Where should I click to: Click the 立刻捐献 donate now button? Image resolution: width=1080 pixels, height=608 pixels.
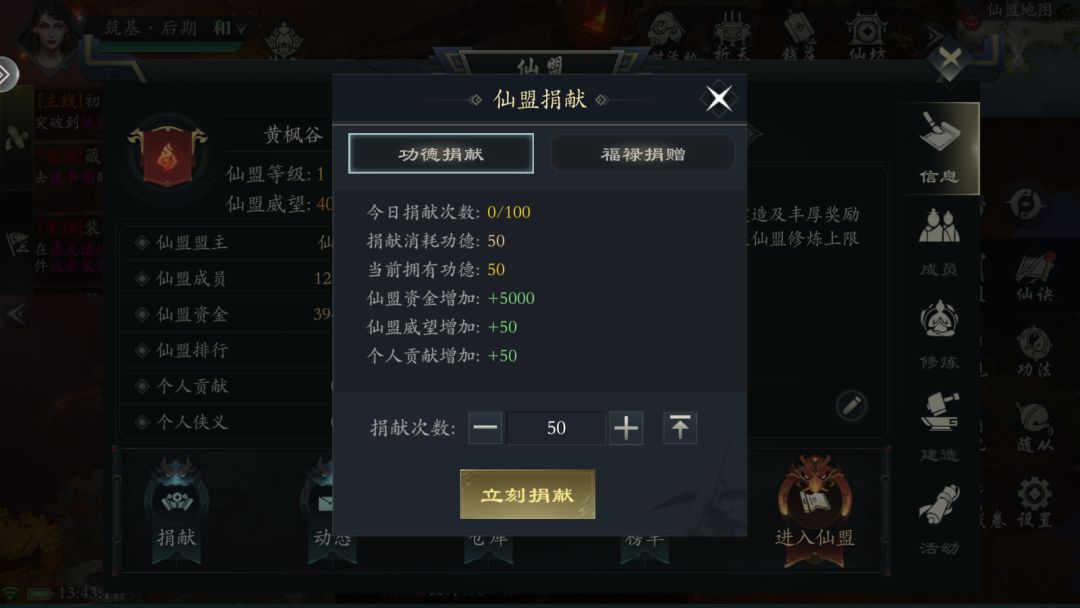coord(528,494)
